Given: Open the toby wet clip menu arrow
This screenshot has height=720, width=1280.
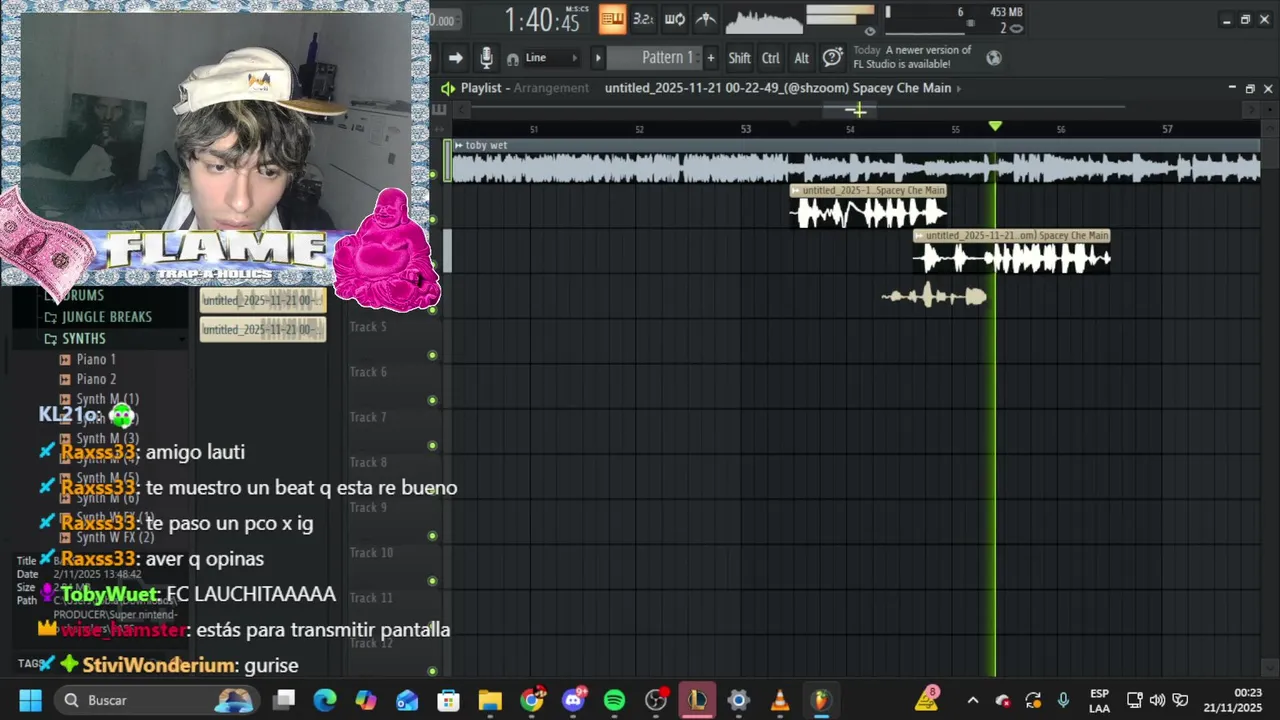Looking at the screenshot, I should [458, 145].
